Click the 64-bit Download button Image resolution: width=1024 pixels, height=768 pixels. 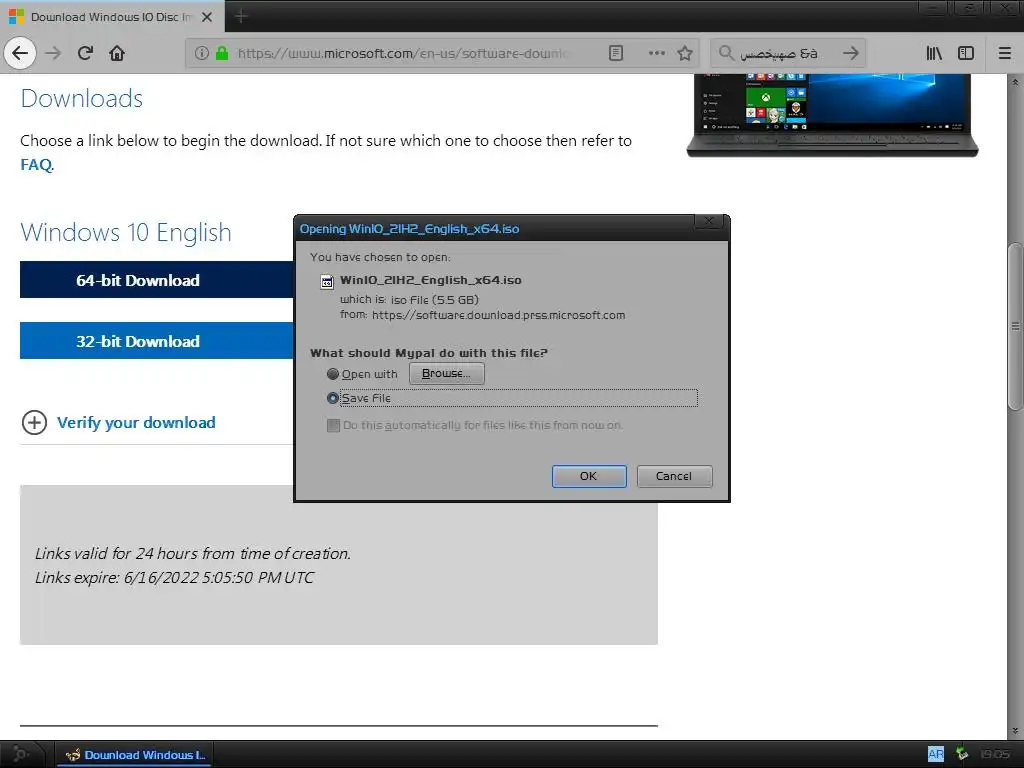coord(157,280)
